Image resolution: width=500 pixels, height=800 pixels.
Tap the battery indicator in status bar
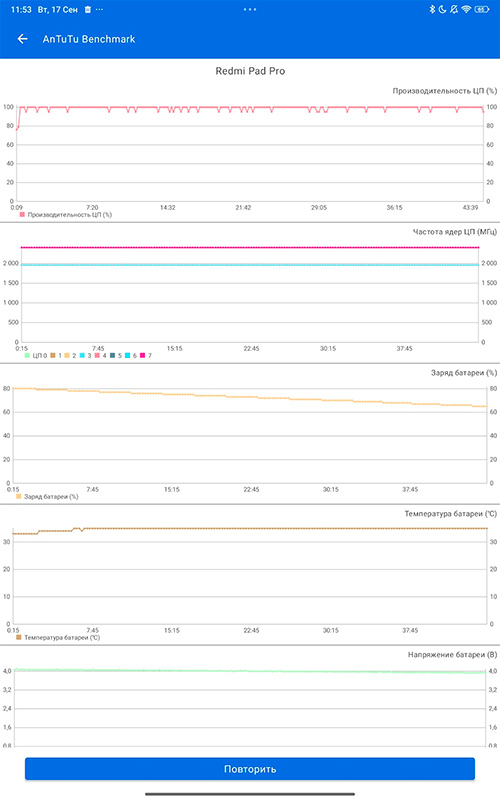[x=482, y=9]
